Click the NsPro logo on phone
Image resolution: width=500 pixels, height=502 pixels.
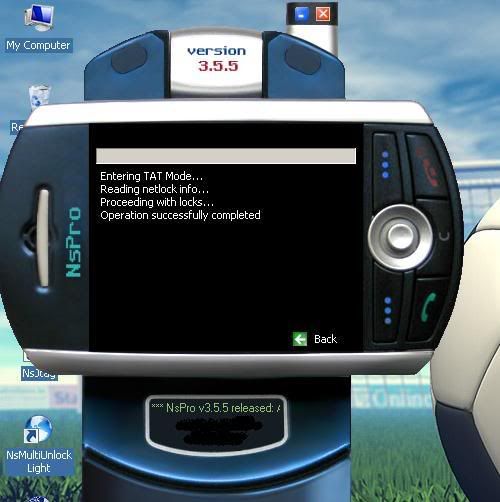coord(74,243)
